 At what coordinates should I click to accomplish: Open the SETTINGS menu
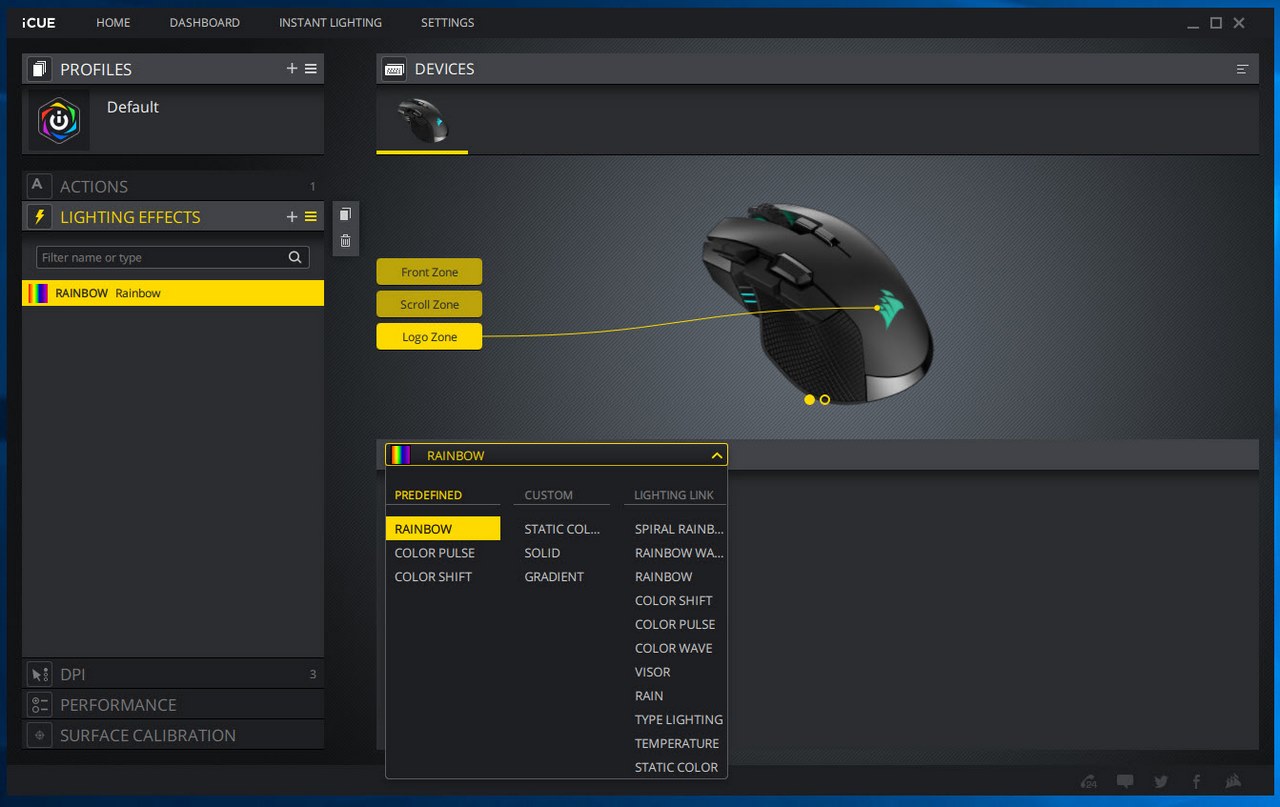tap(447, 22)
